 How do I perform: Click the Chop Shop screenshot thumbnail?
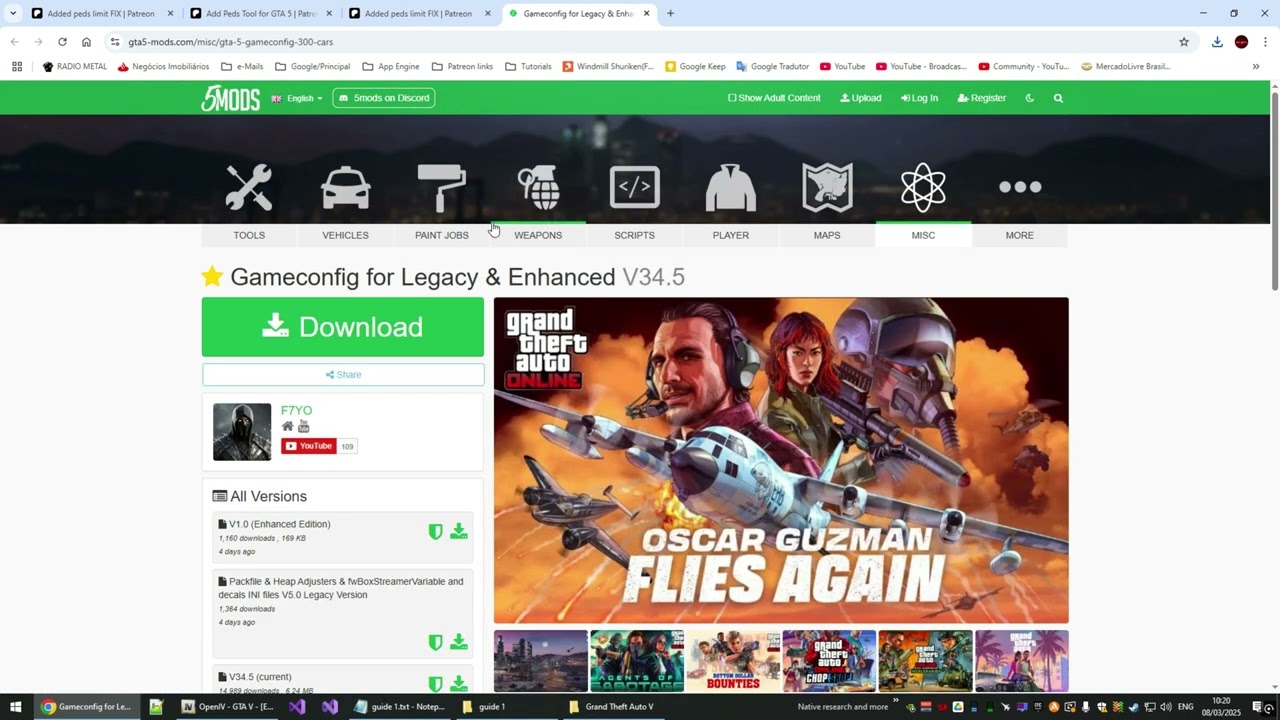pos(829,660)
